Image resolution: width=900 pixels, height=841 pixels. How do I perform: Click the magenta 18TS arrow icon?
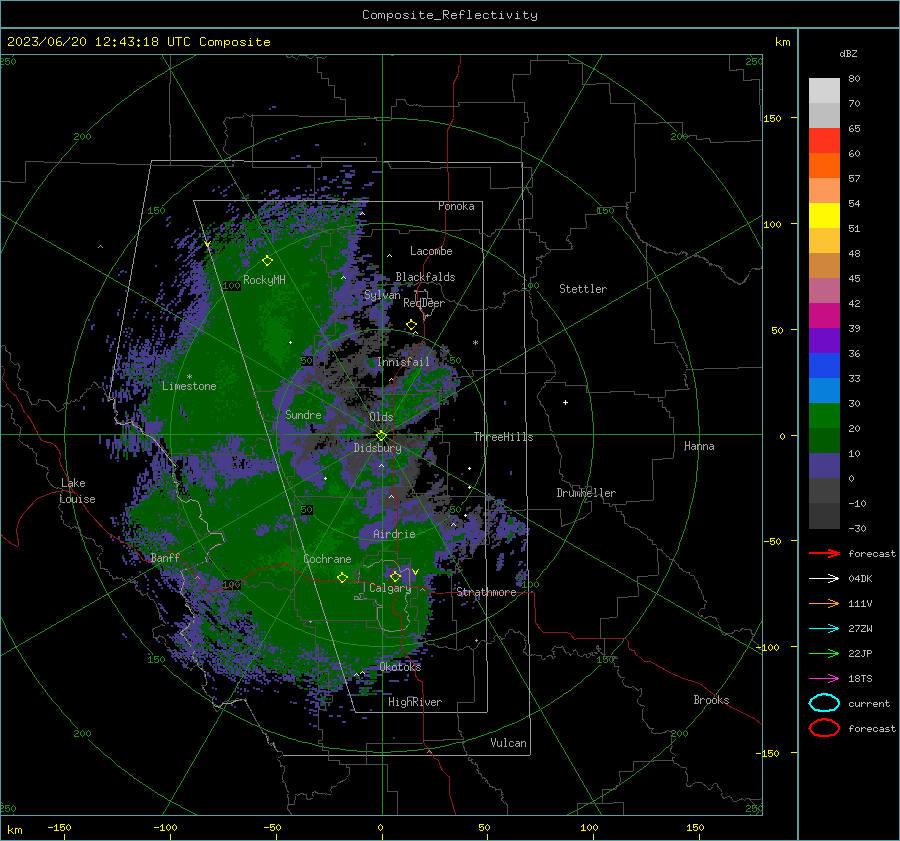(x=824, y=679)
